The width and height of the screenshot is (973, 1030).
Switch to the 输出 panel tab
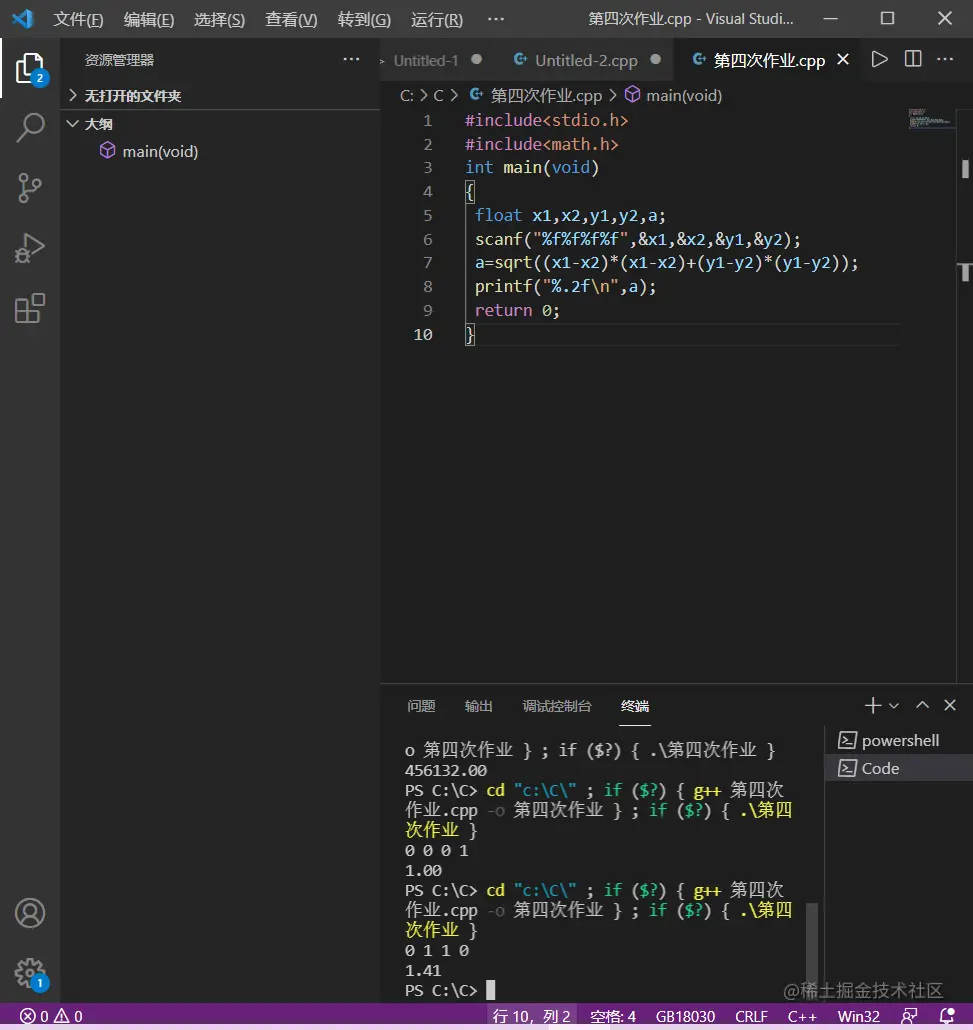tap(479, 706)
